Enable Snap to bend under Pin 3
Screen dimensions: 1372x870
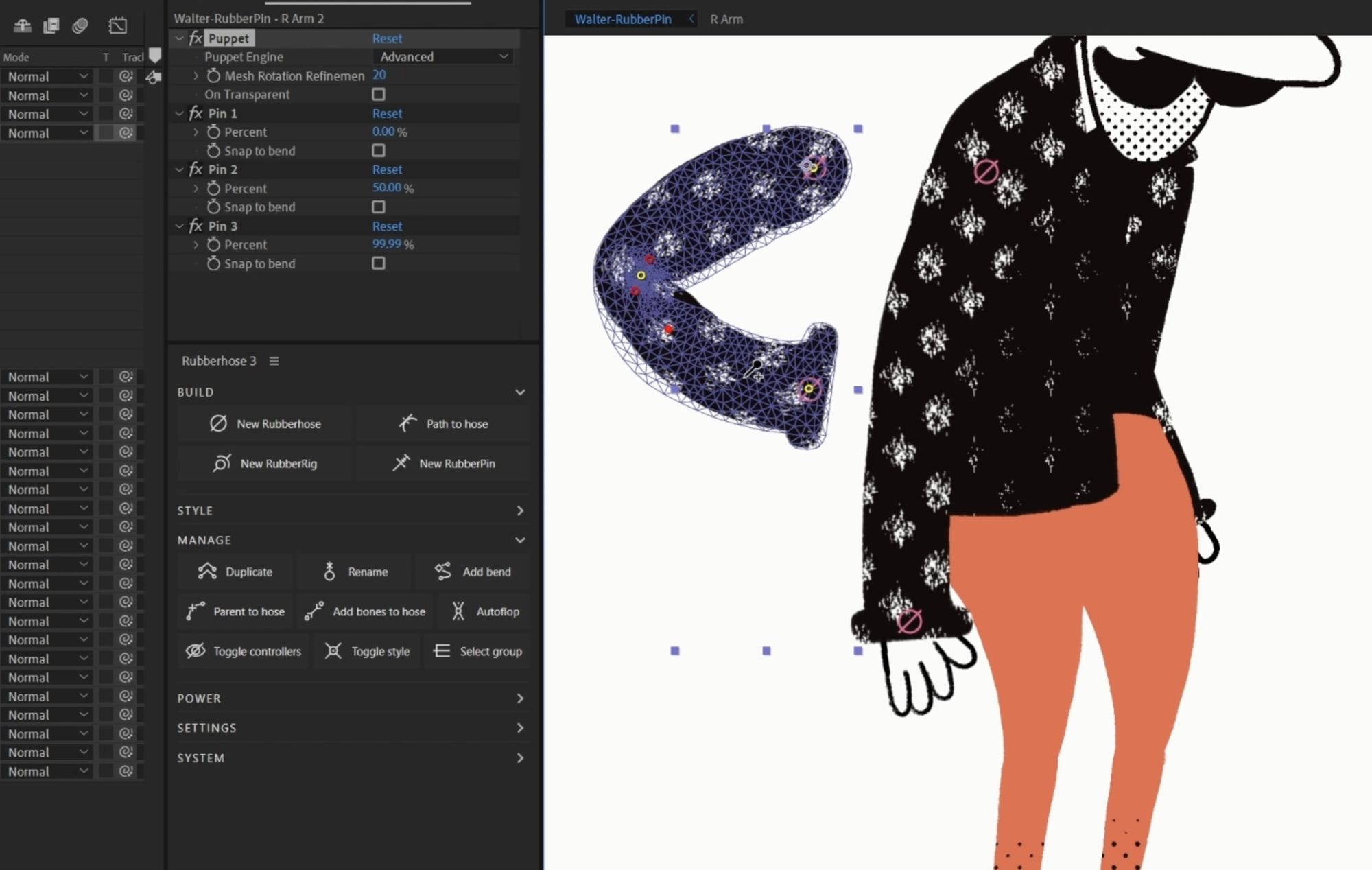[x=378, y=263]
